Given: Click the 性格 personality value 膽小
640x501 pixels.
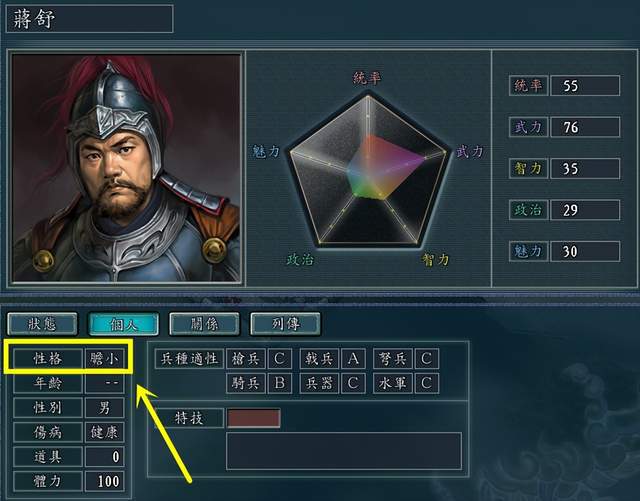Looking at the screenshot, I should pos(104,359).
